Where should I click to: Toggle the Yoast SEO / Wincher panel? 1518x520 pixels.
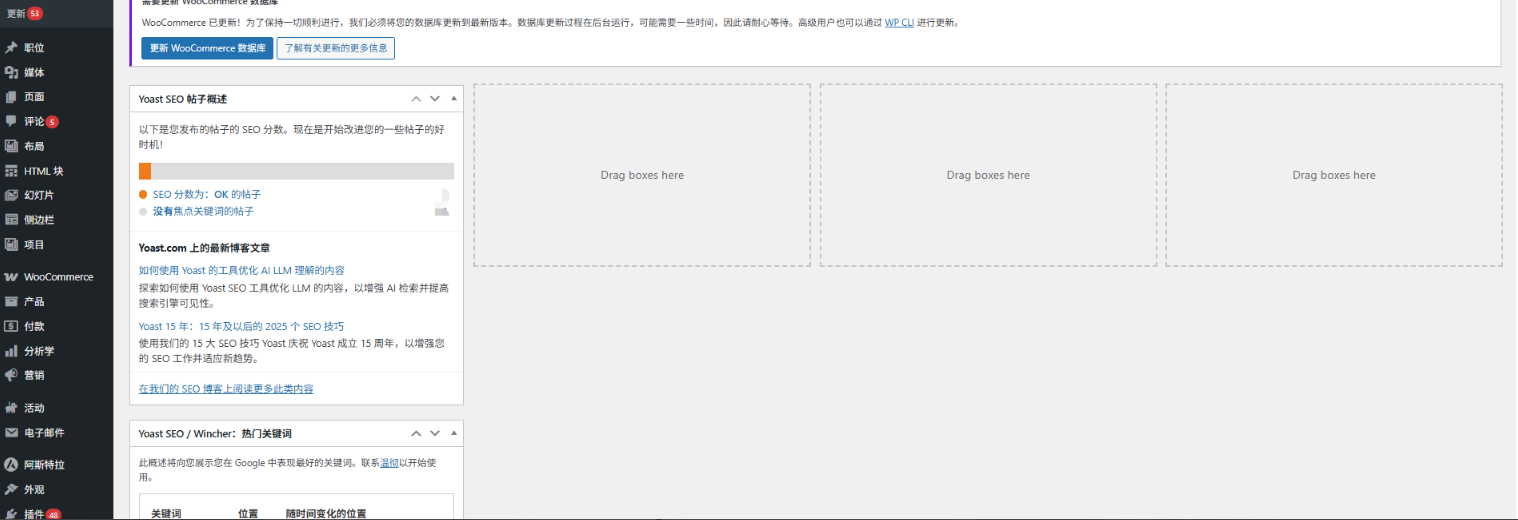[454, 434]
